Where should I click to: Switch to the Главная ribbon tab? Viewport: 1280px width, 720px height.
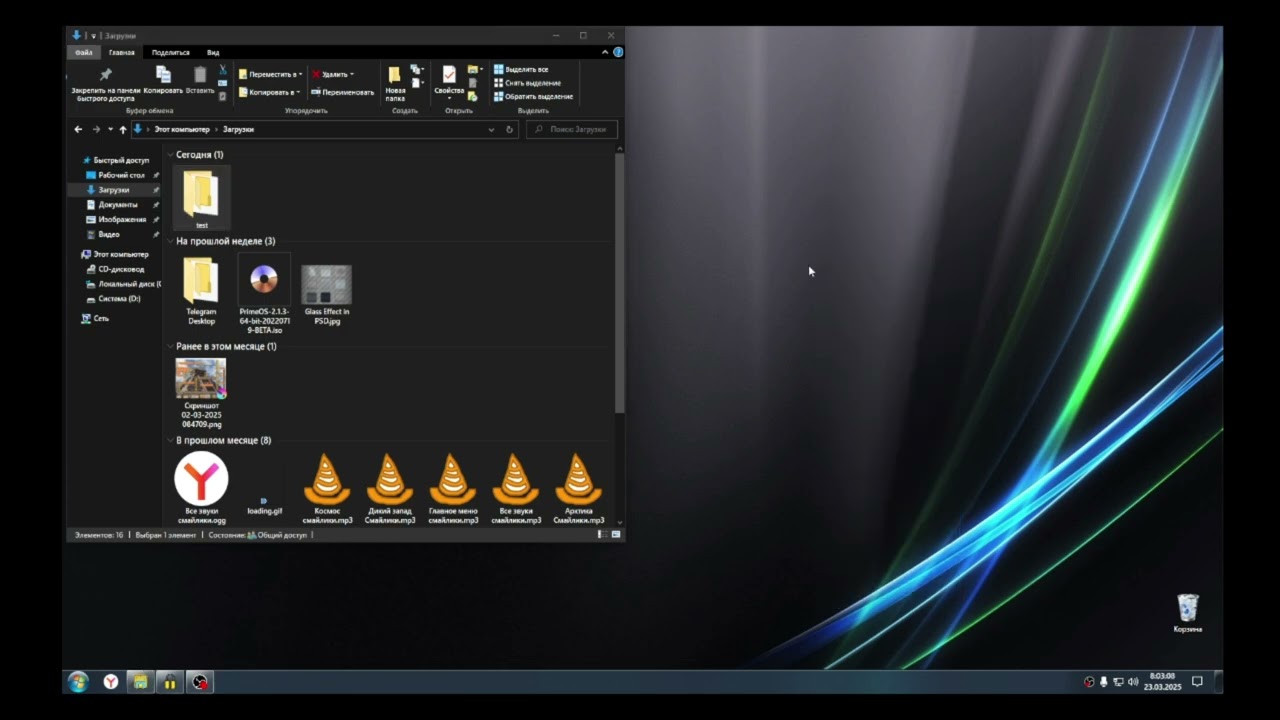[x=122, y=52]
